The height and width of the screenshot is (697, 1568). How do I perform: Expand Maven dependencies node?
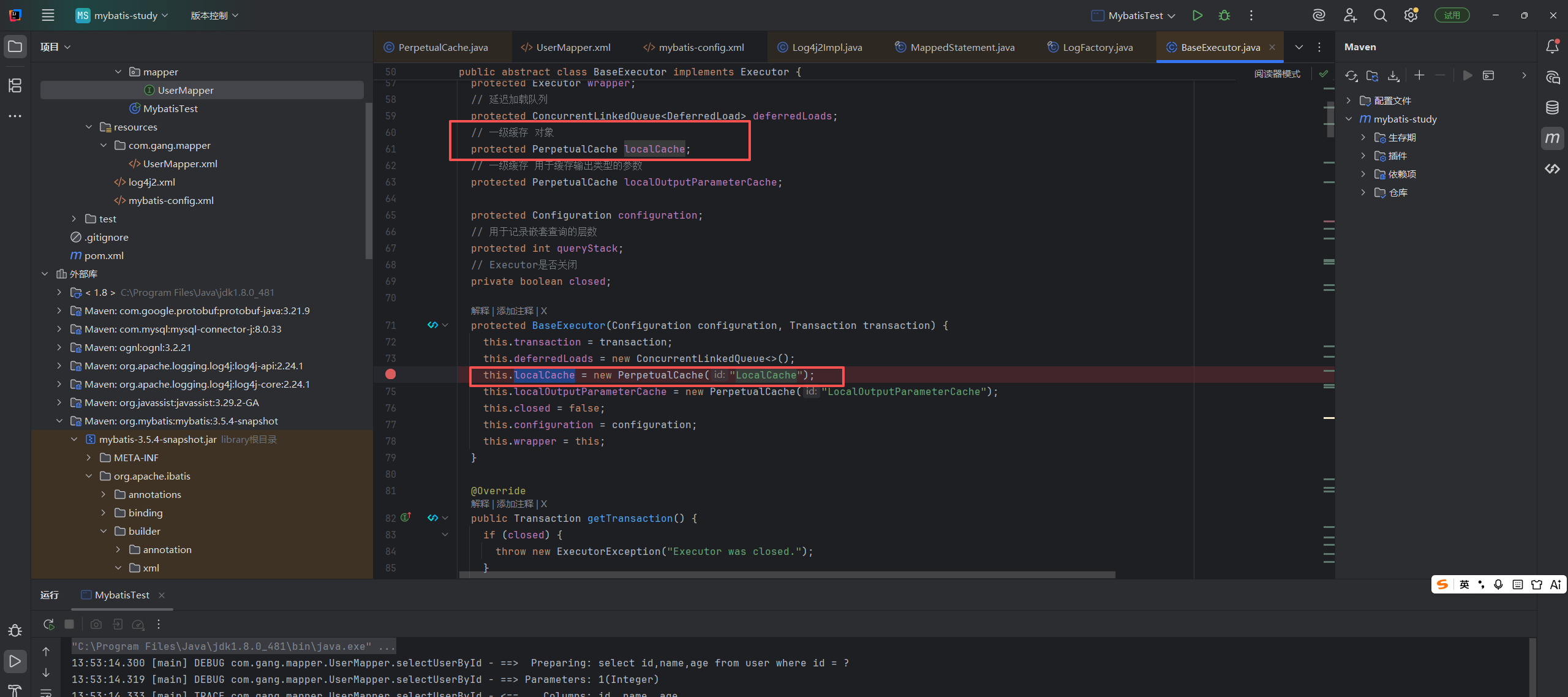(1363, 174)
